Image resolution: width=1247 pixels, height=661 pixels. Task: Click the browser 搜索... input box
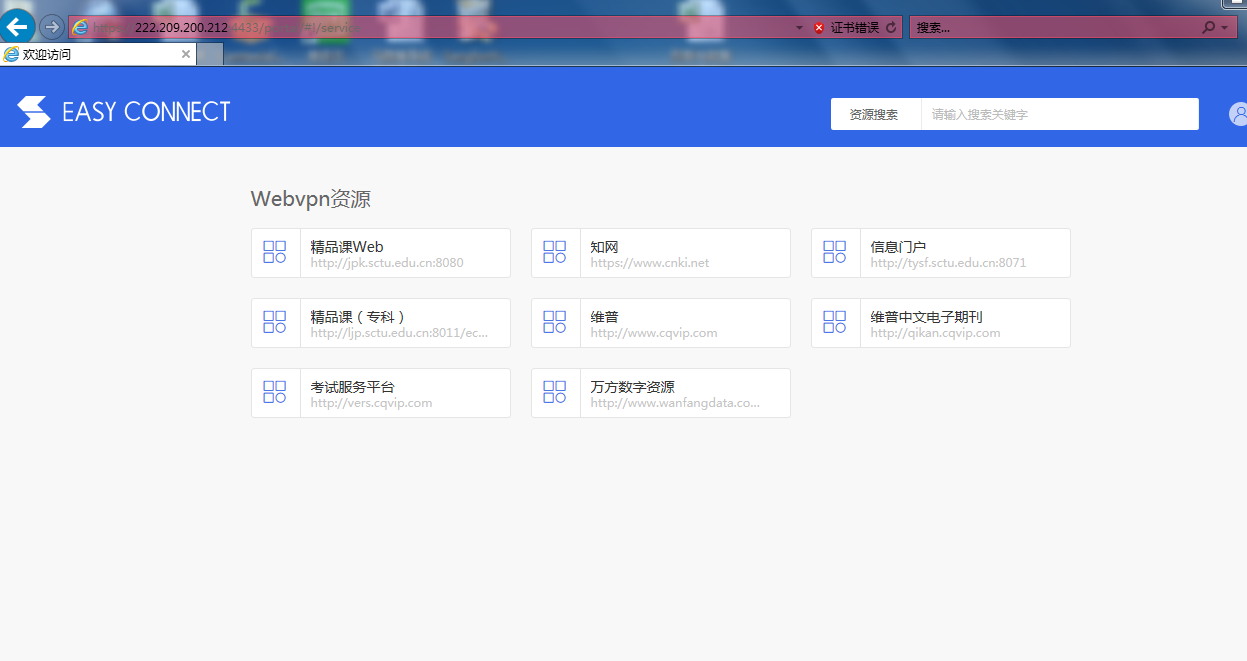pos(1055,27)
